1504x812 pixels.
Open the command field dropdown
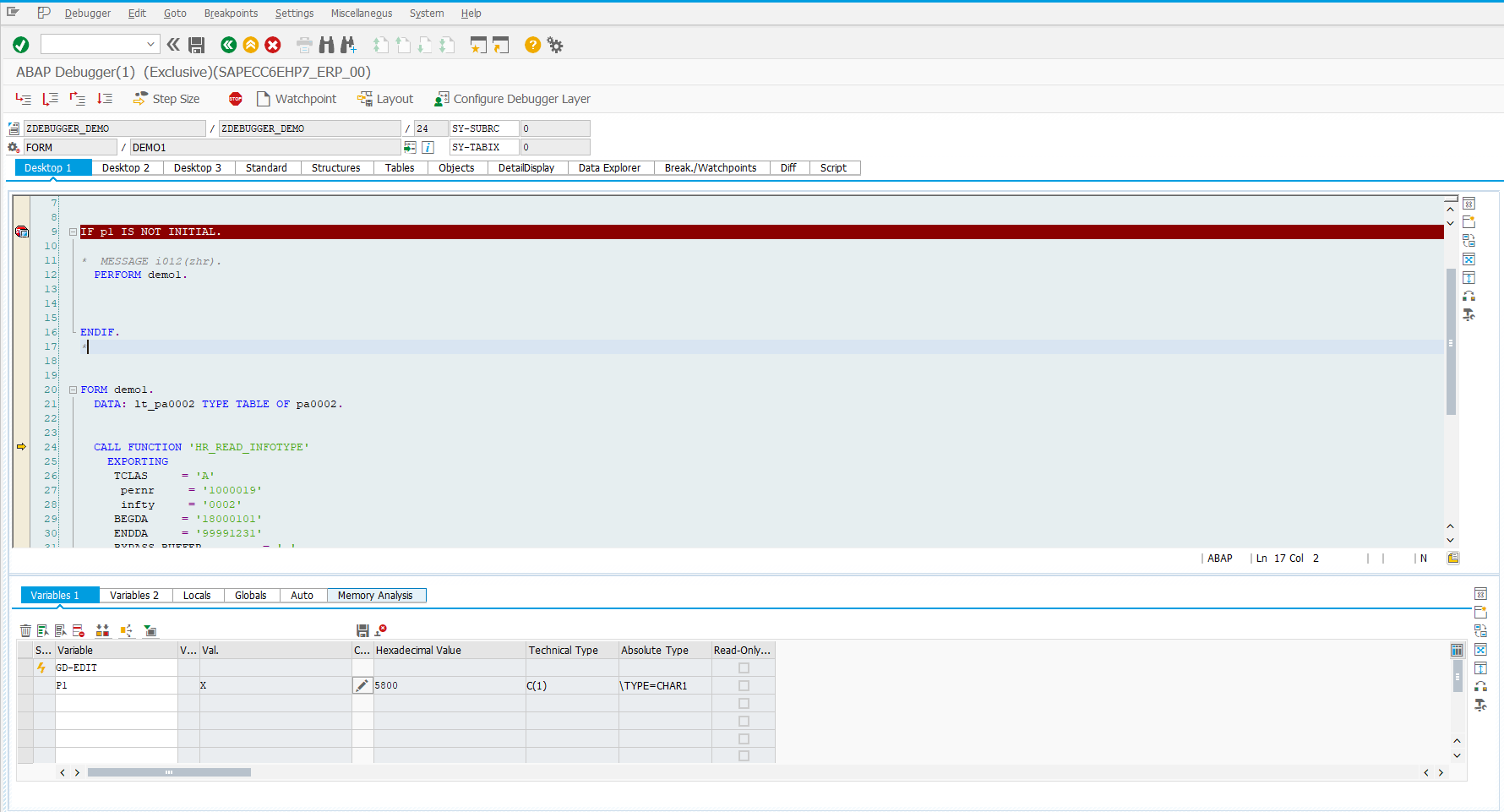pyautogui.click(x=150, y=44)
